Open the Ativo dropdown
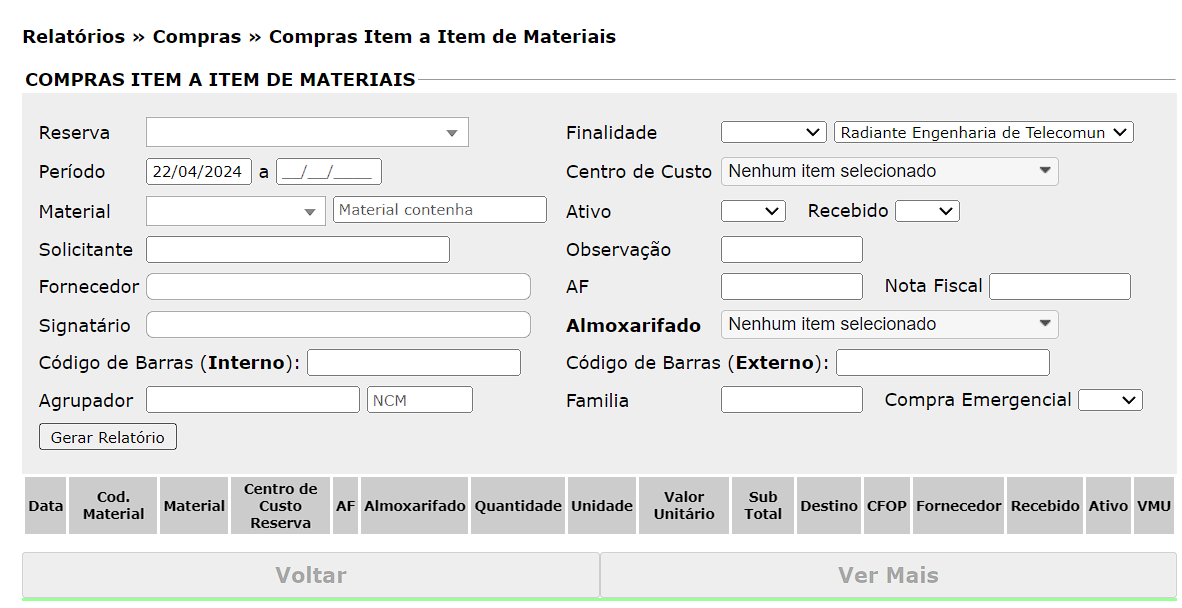 (753, 211)
